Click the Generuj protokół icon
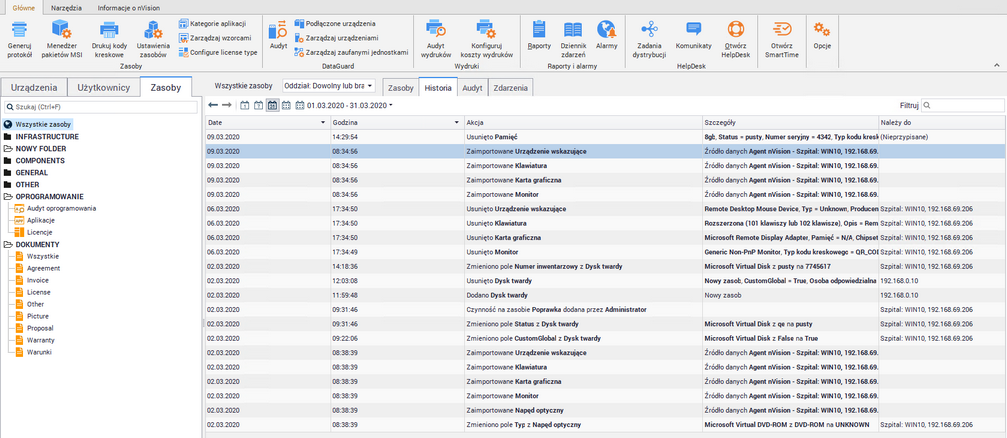 [x=20, y=30]
